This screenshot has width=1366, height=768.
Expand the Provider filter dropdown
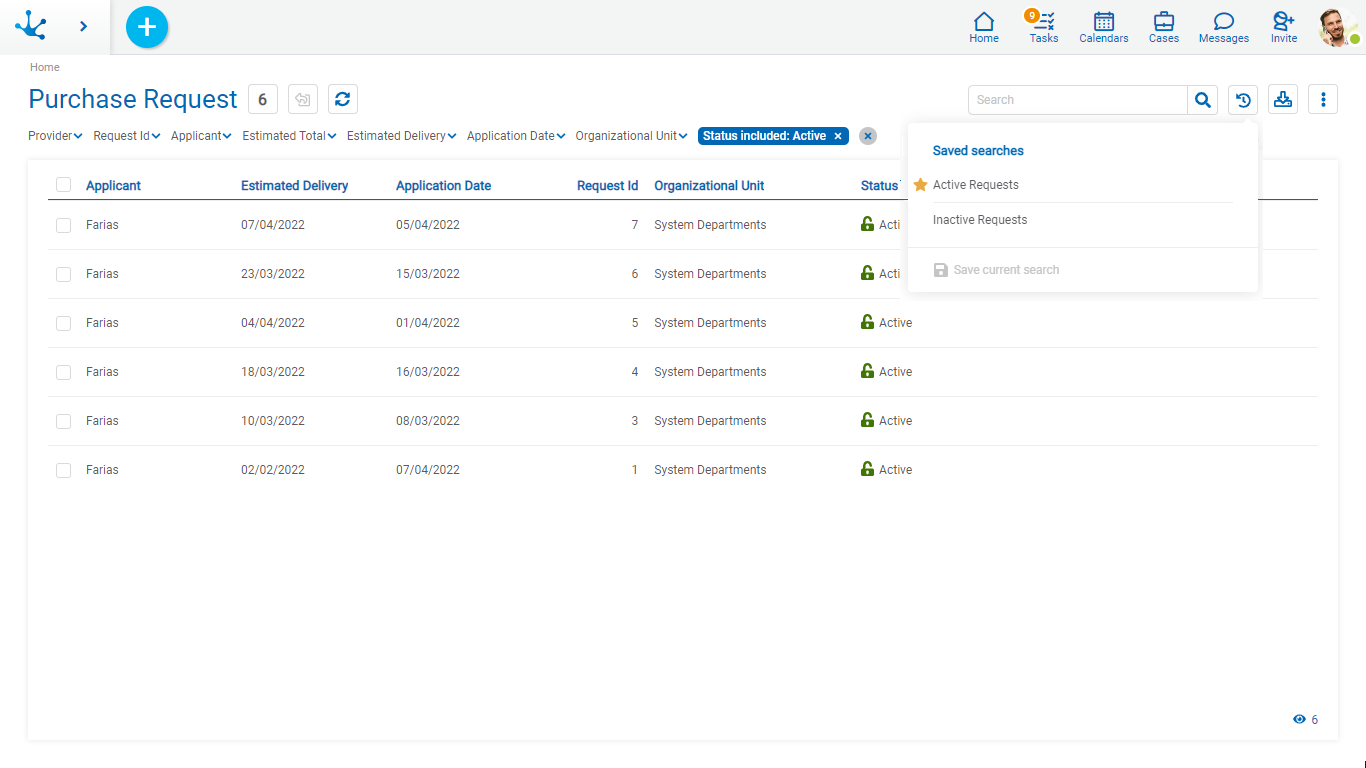coord(55,136)
